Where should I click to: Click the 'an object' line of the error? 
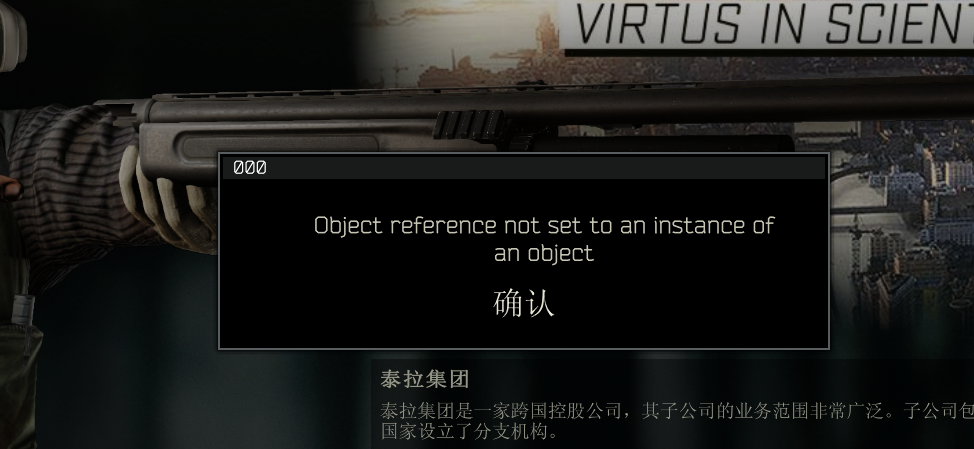[544, 253]
